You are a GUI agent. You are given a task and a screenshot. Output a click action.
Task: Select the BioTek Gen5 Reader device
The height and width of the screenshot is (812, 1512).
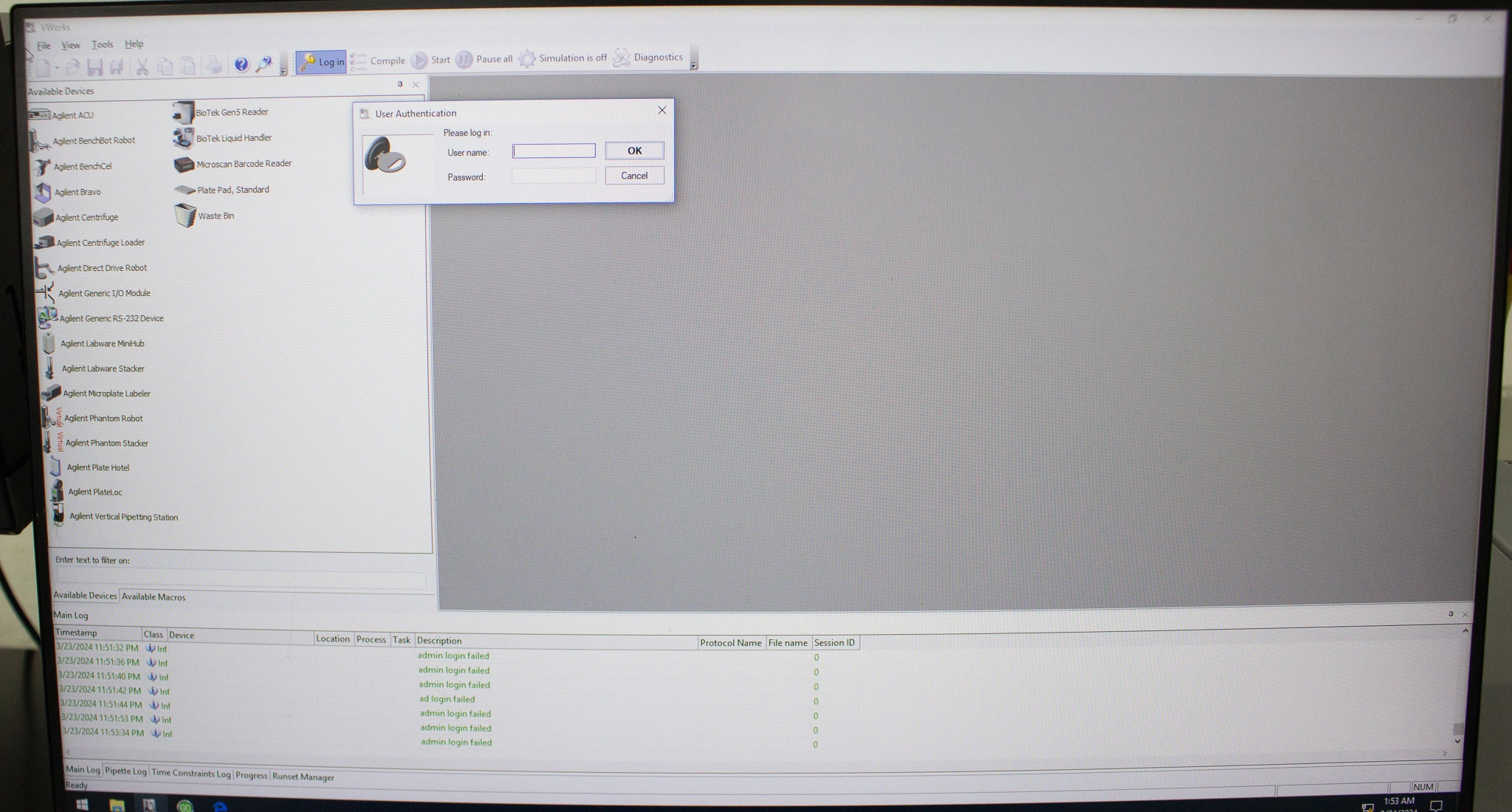tap(221, 112)
